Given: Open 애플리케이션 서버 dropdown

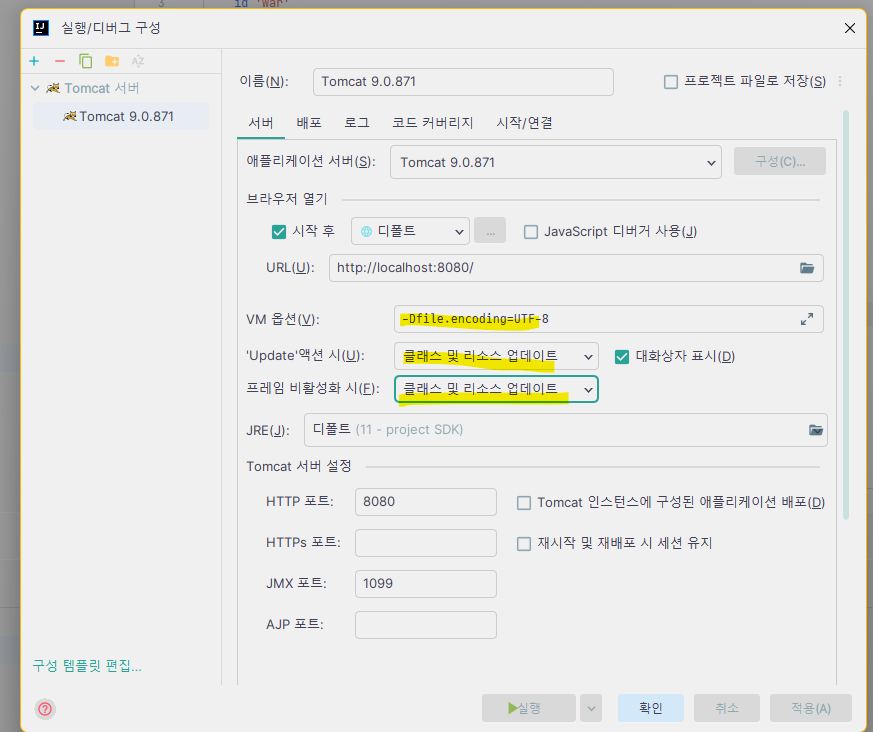Looking at the screenshot, I should [x=556, y=162].
